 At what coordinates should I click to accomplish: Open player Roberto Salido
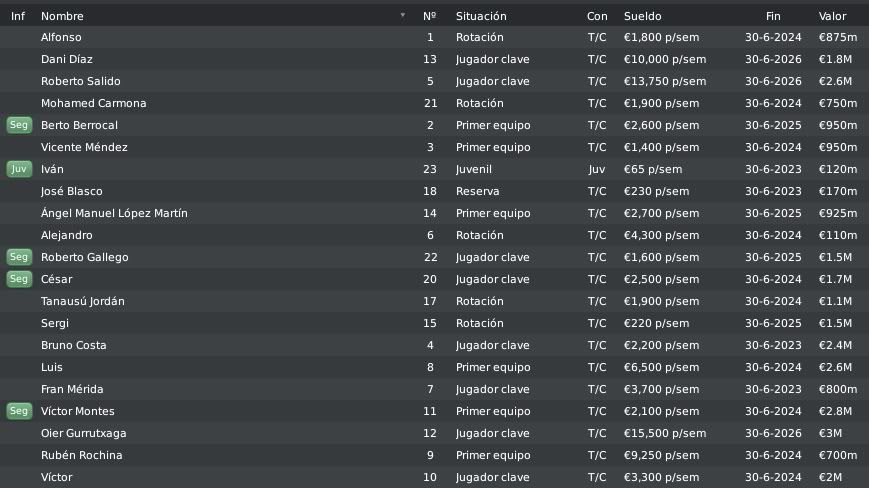(x=80, y=81)
